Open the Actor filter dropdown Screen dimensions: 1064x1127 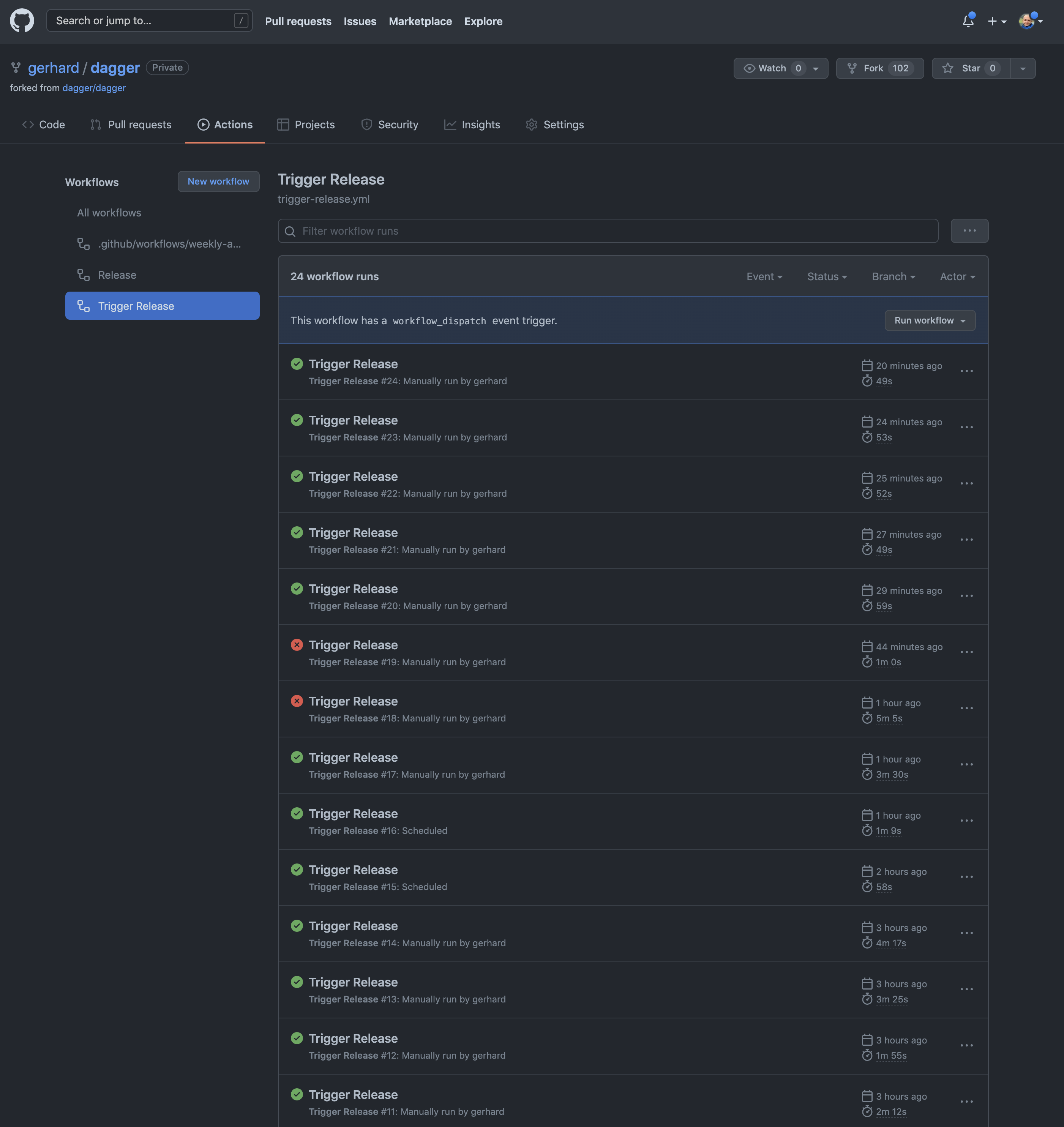tap(957, 277)
